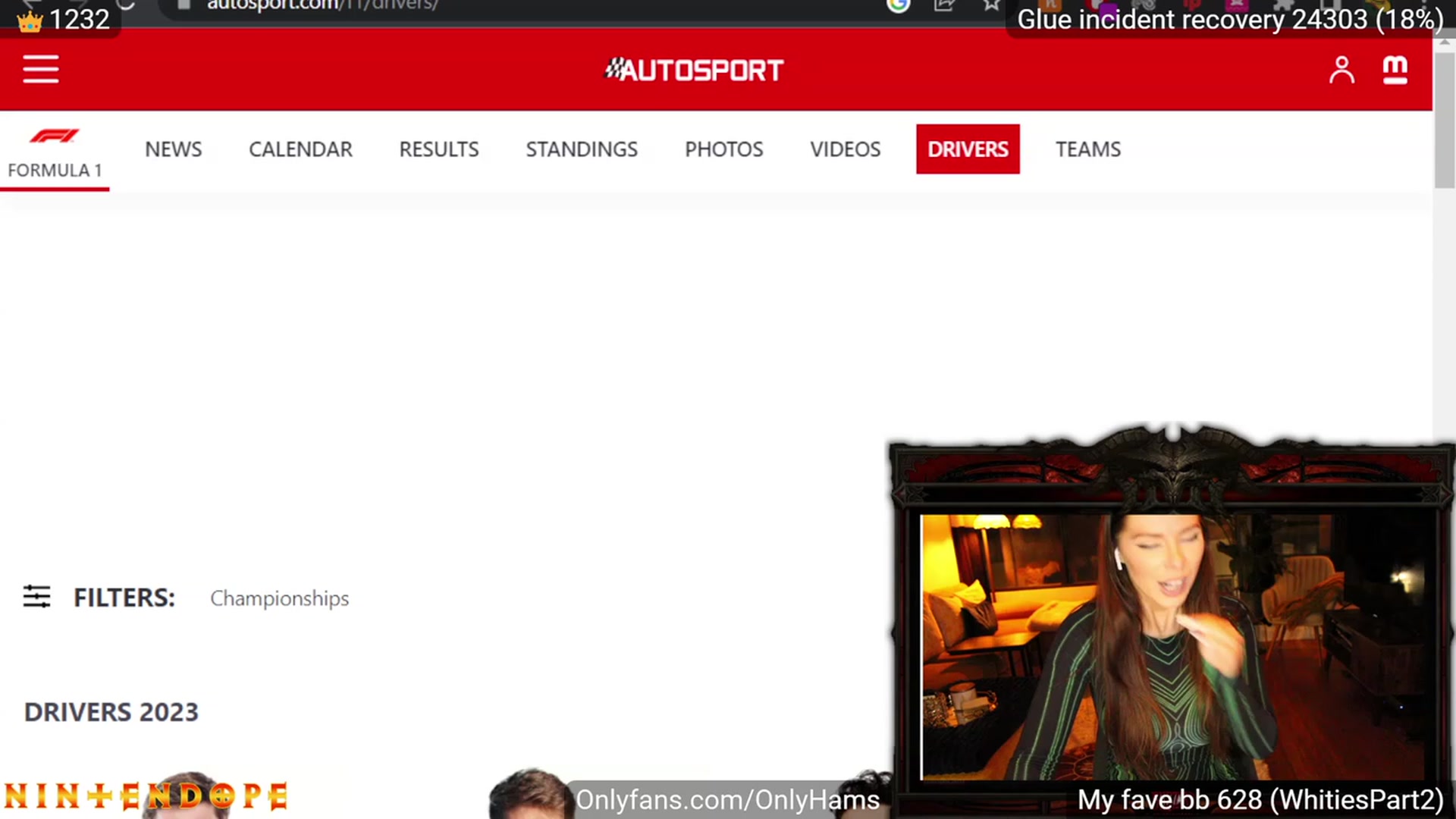Open the Videos tab
Image resolution: width=1456 pixels, height=819 pixels.
coord(845,149)
